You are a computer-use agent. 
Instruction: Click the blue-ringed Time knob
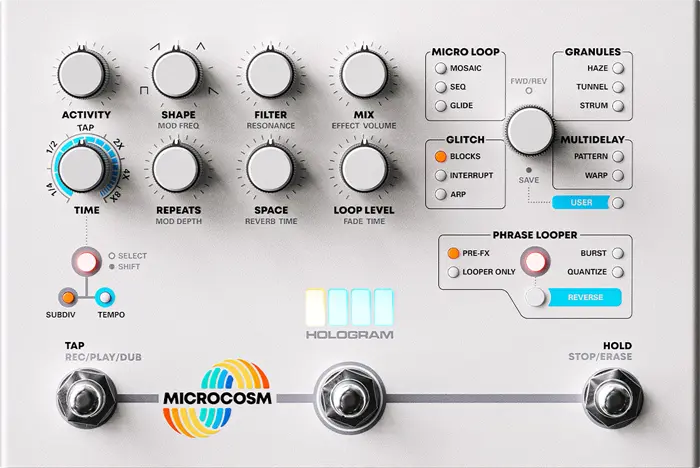81,169
